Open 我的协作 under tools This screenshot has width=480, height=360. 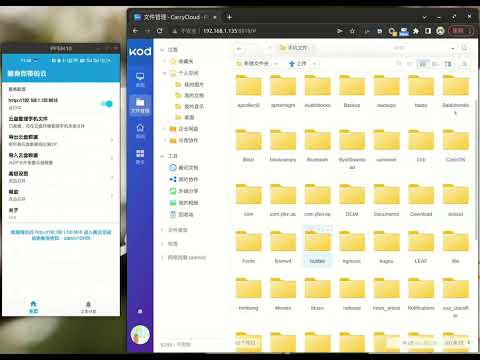click(184, 179)
